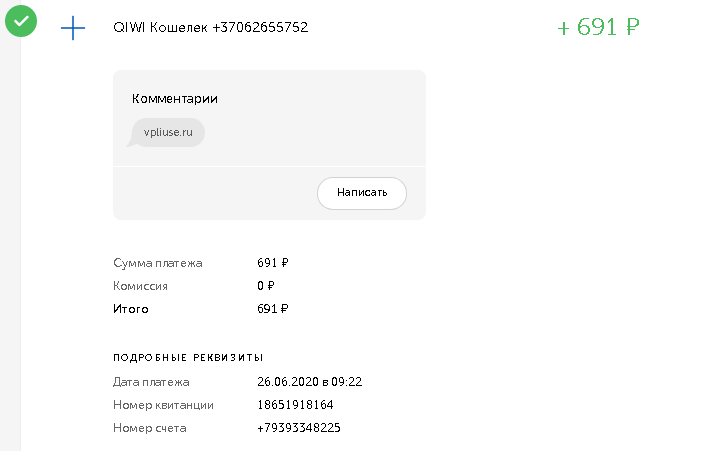Click the green checkmark status icon
The height and width of the screenshot is (451, 702).
pos(21,21)
